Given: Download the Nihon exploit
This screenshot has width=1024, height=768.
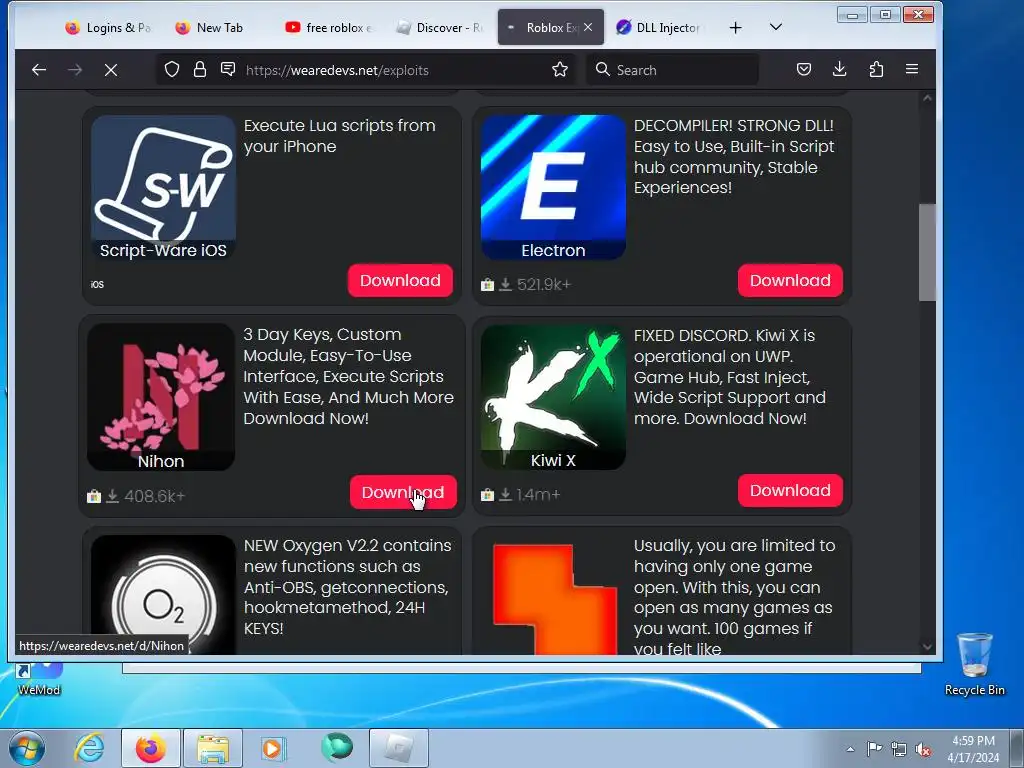Looking at the screenshot, I should point(403,492).
